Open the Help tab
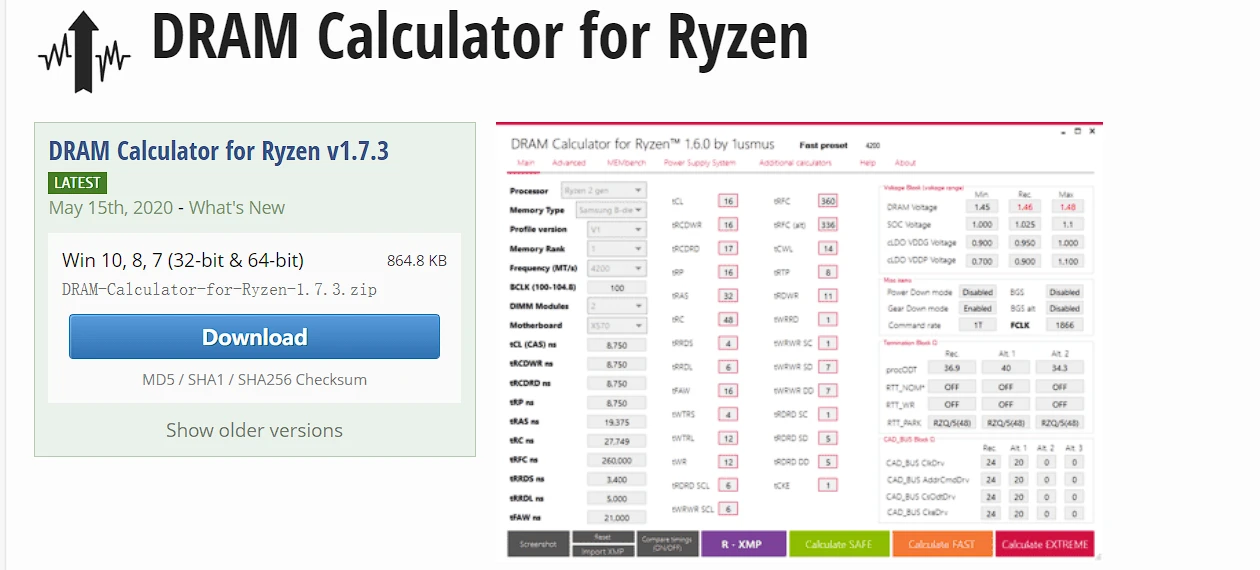The width and height of the screenshot is (1260, 570). click(x=867, y=163)
